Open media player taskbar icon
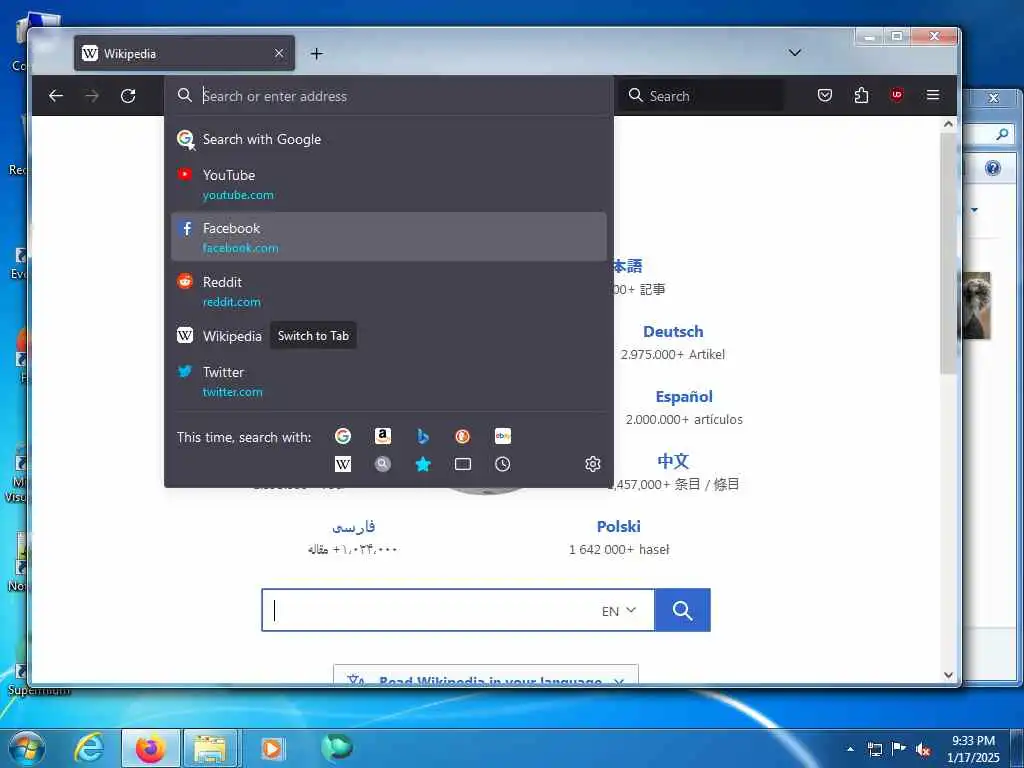This screenshot has height=768, width=1024. [x=272, y=748]
